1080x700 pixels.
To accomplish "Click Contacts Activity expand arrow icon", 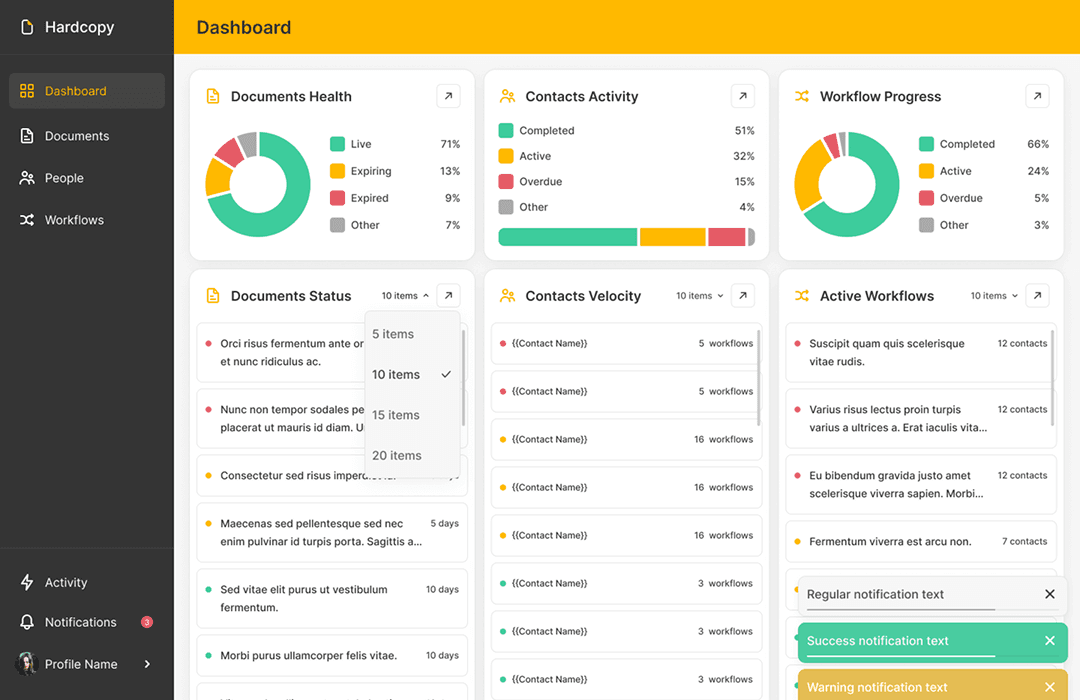I will pyautogui.click(x=742, y=96).
